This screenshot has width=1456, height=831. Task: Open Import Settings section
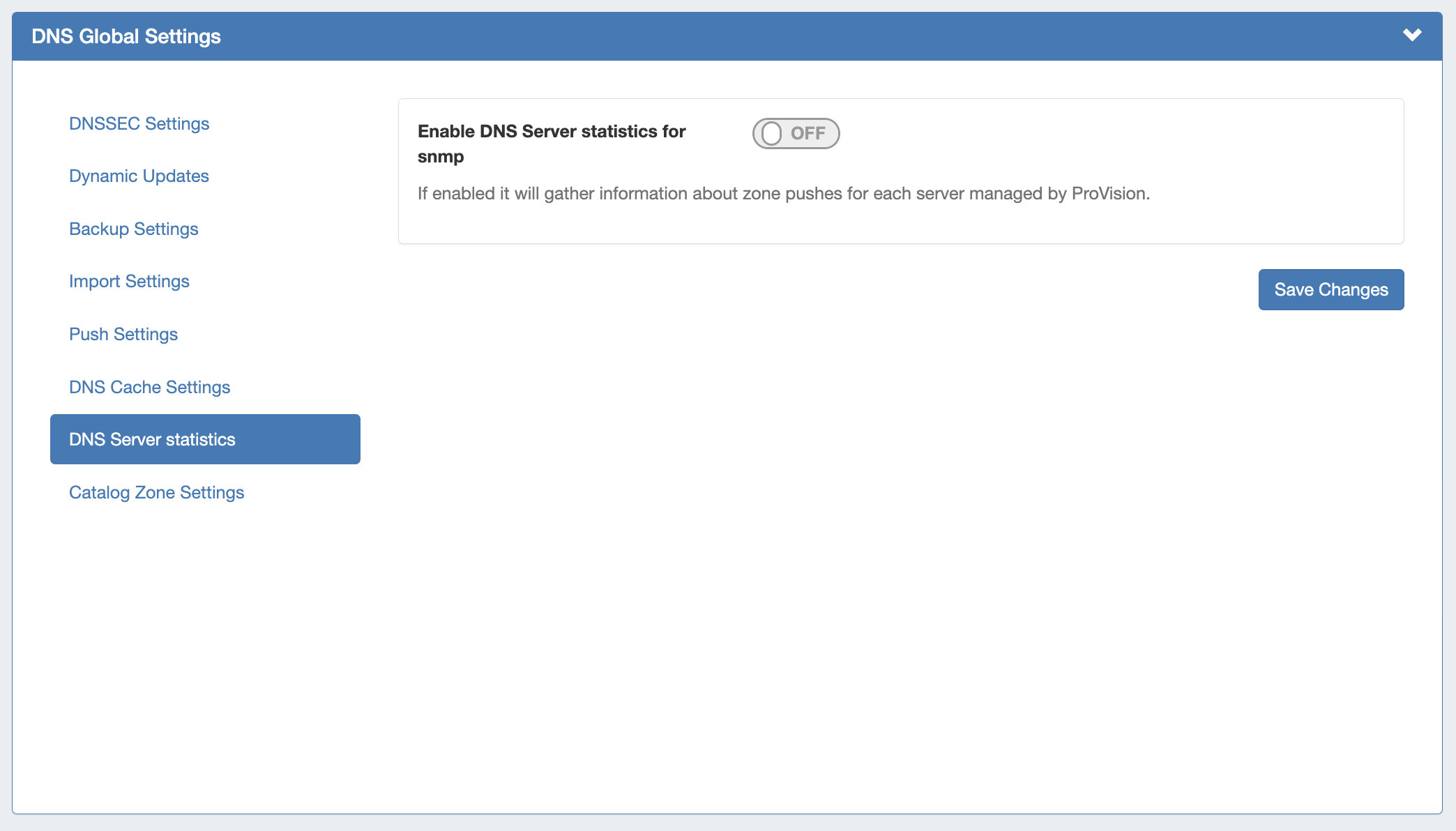coord(129,281)
